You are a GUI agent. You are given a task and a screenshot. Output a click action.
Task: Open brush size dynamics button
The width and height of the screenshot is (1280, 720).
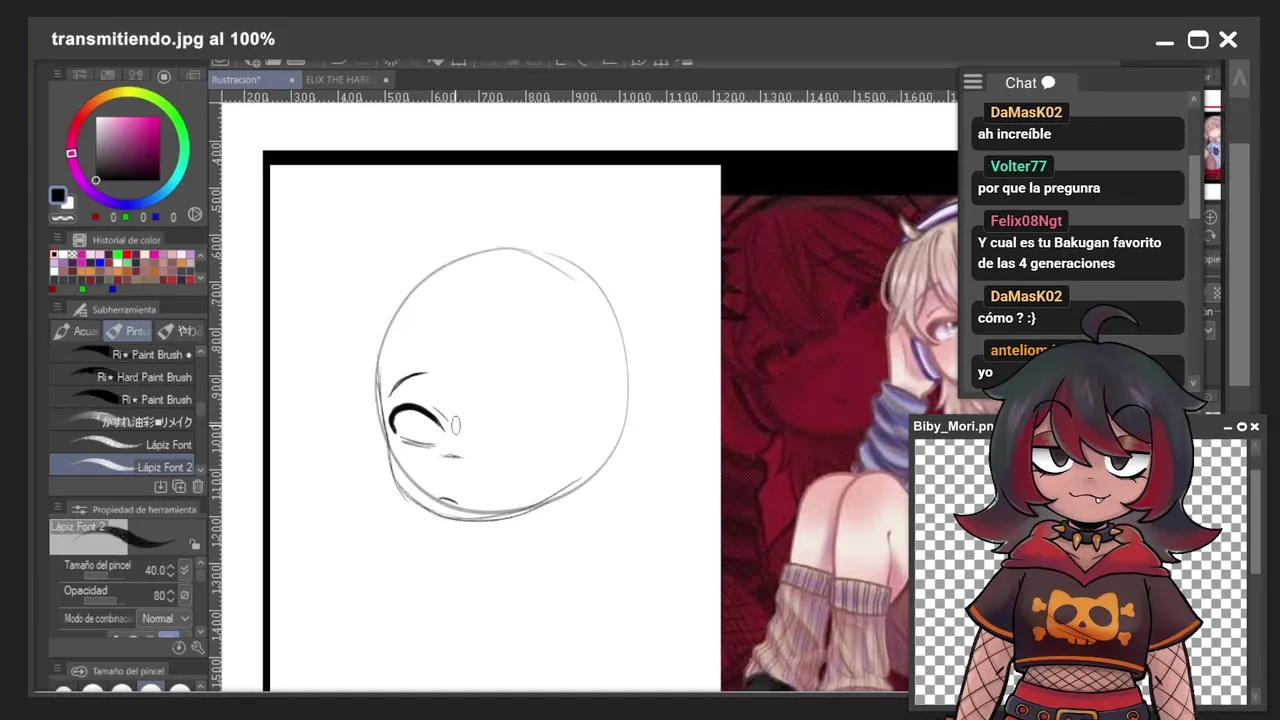pos(184,570)
